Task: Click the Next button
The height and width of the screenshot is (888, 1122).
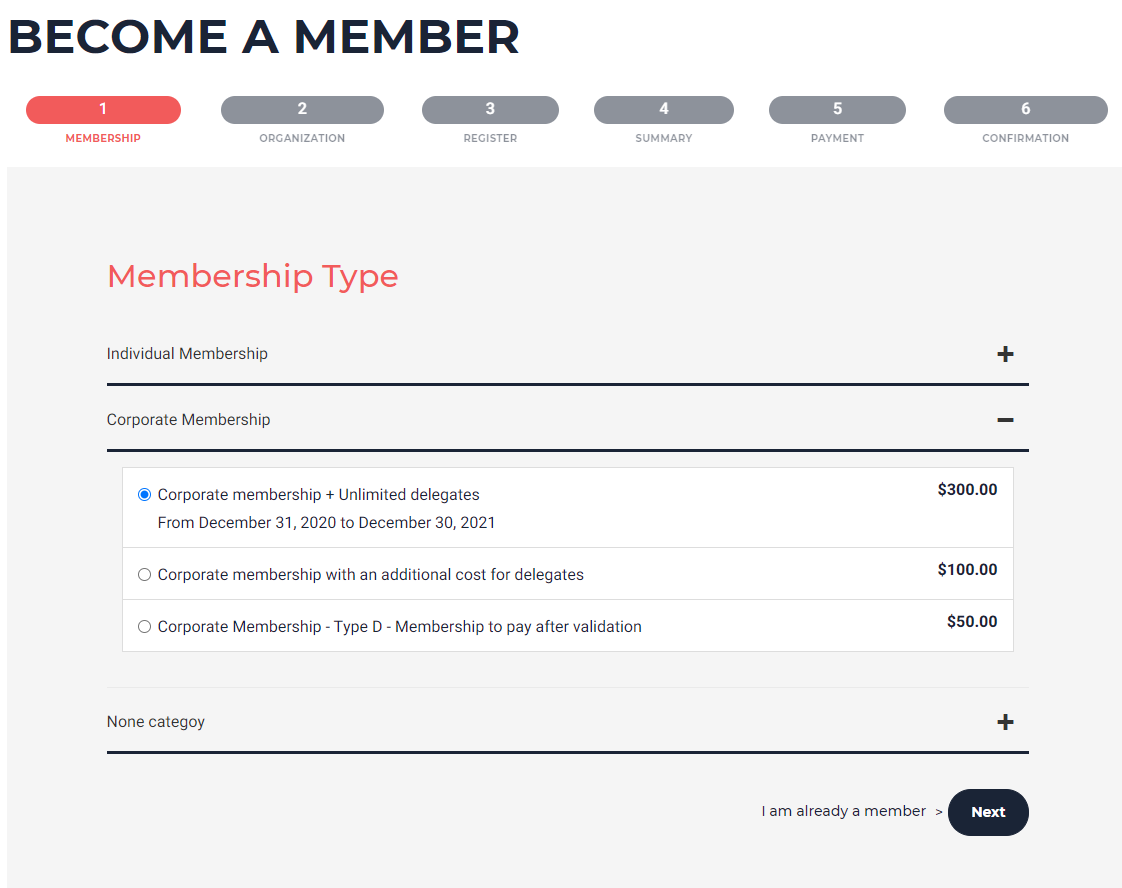Action: tap(988, 812)
